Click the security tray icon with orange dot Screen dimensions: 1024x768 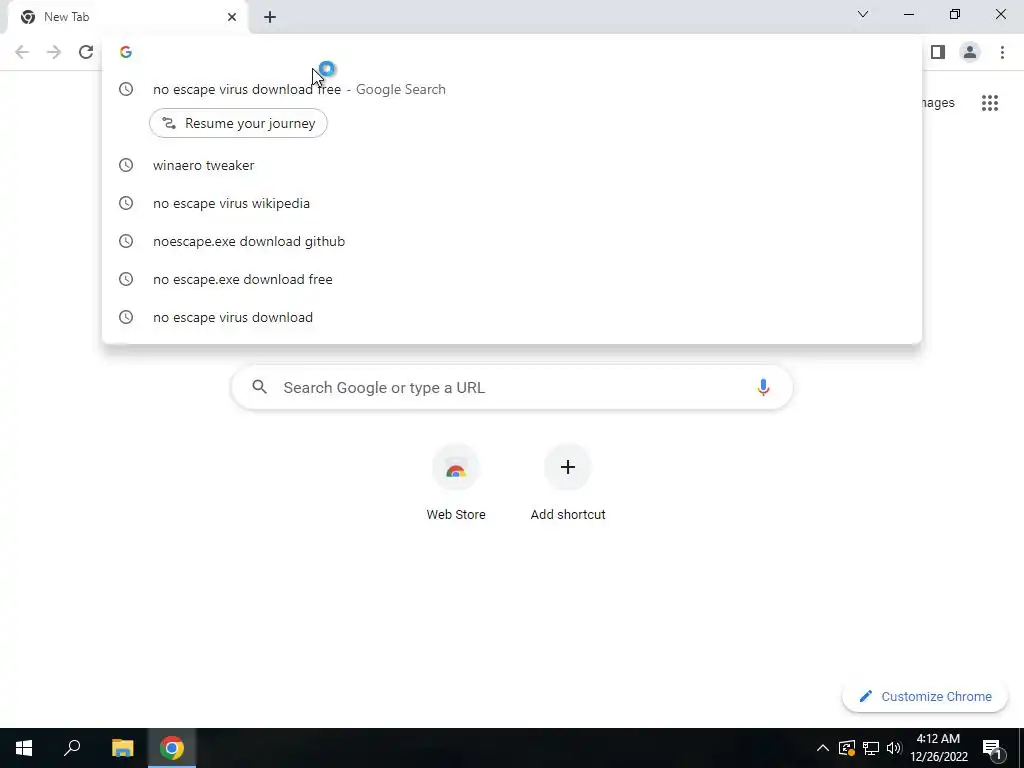point(847,748)
